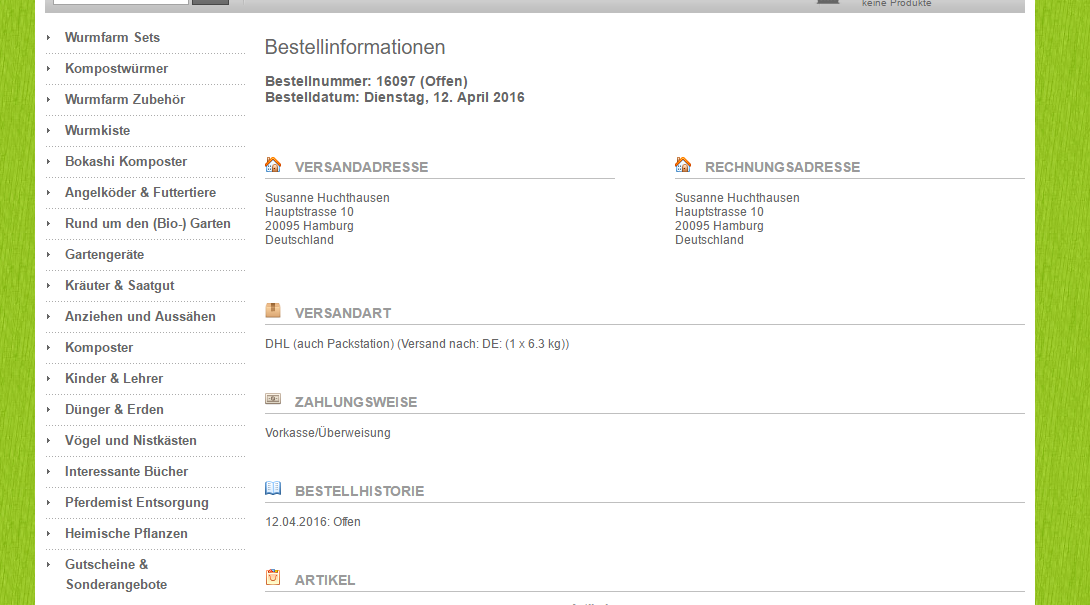Click the open book icon beside Bestellhistorie
The height and width of the screenshot is (605, 1090).
[x=273, y=489]
